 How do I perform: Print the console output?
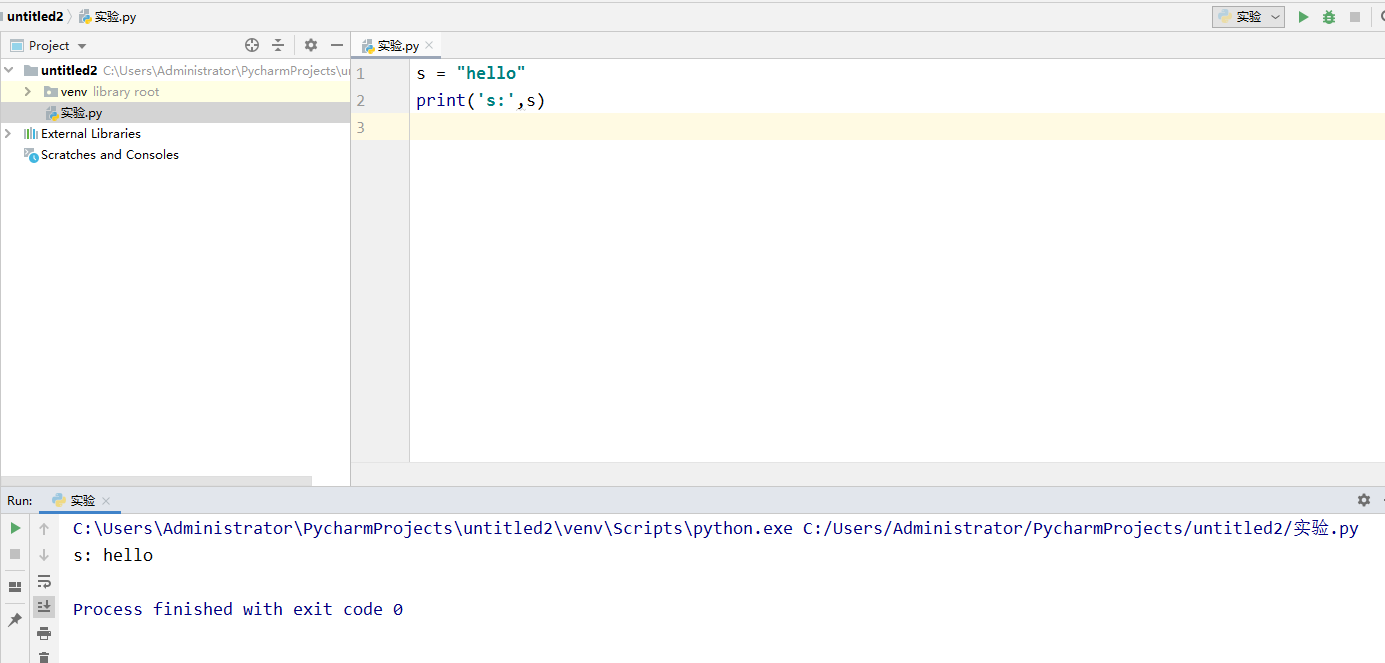point(44,633)
